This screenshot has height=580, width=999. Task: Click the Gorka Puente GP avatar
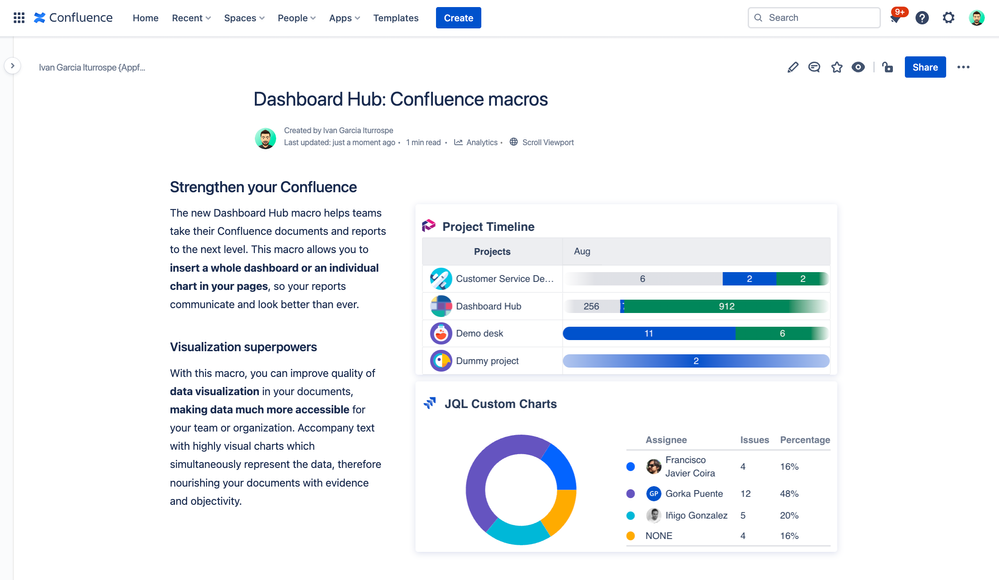point(654,493)
